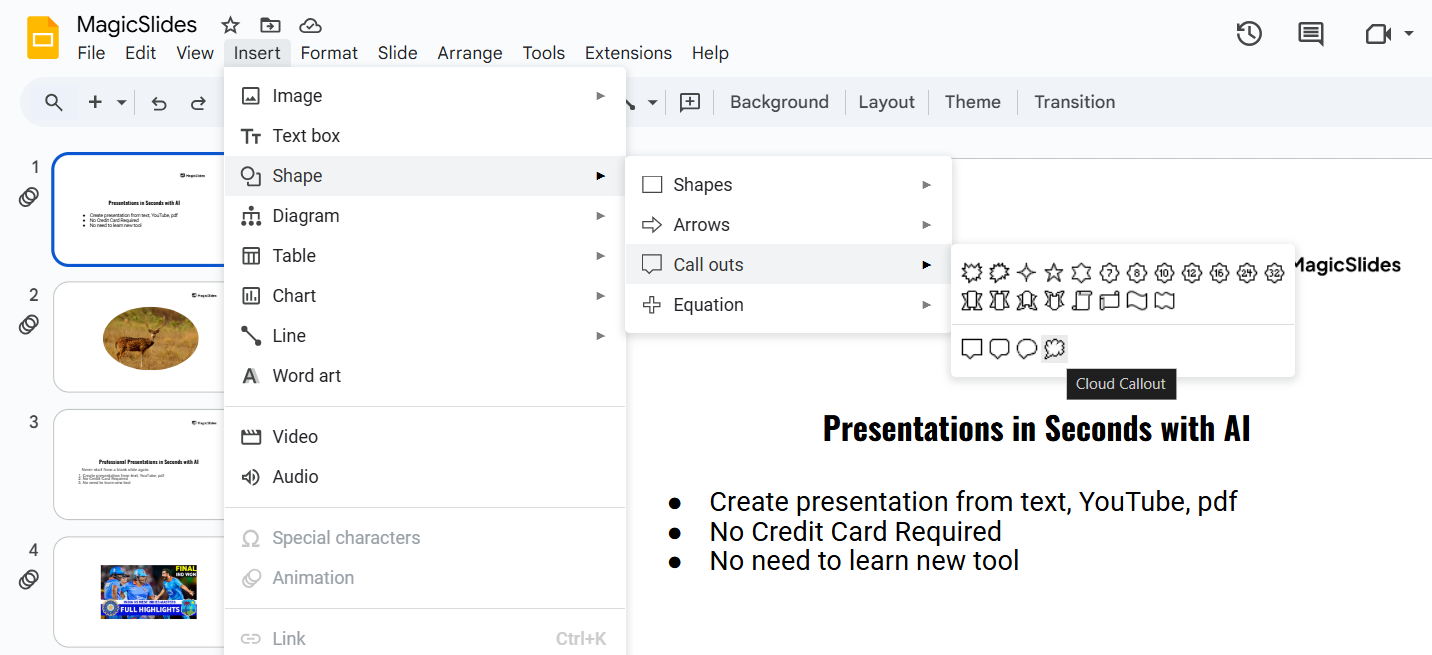This screenshot has width=1432, height=655.
Task: Open the Table submenu entry
Action: (x=294, y=256)
